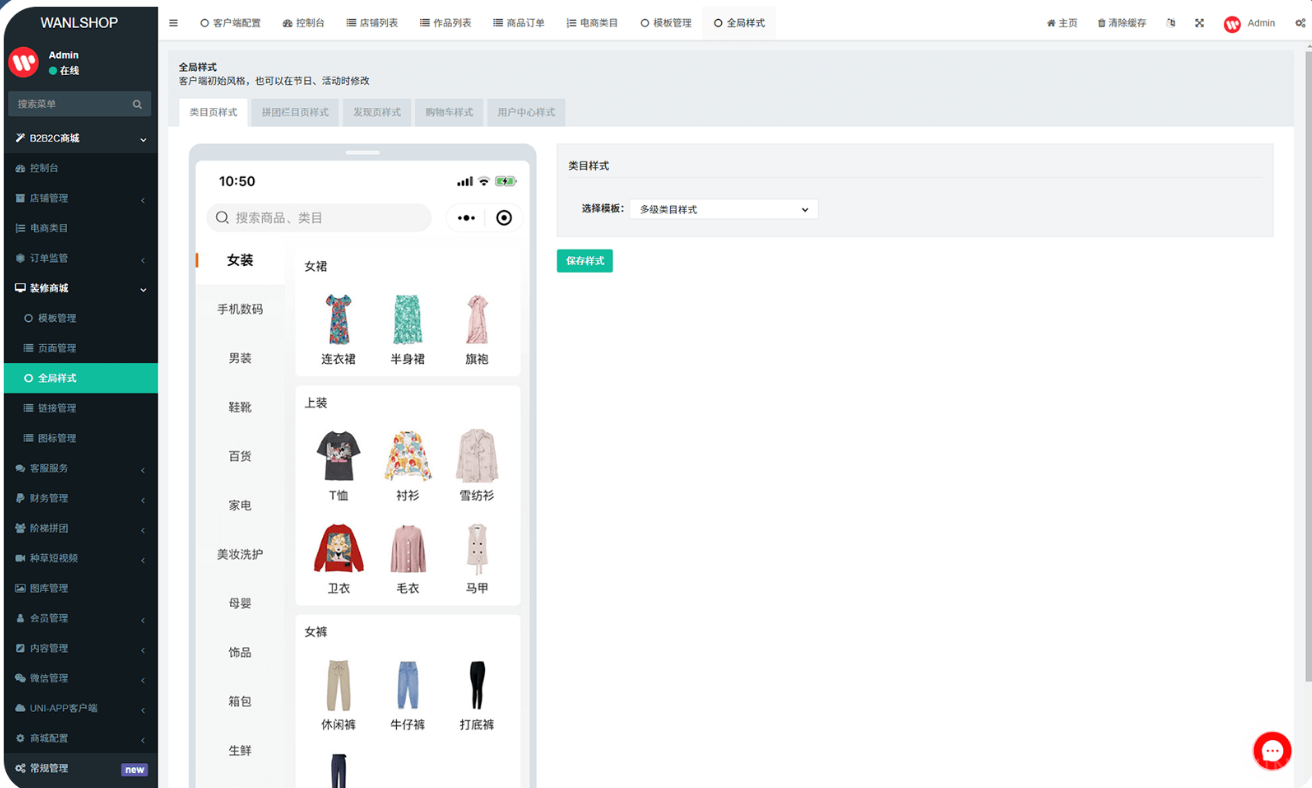Select the 毛衣 product image
Screen dimensions: 1312x788
[407, 548]
